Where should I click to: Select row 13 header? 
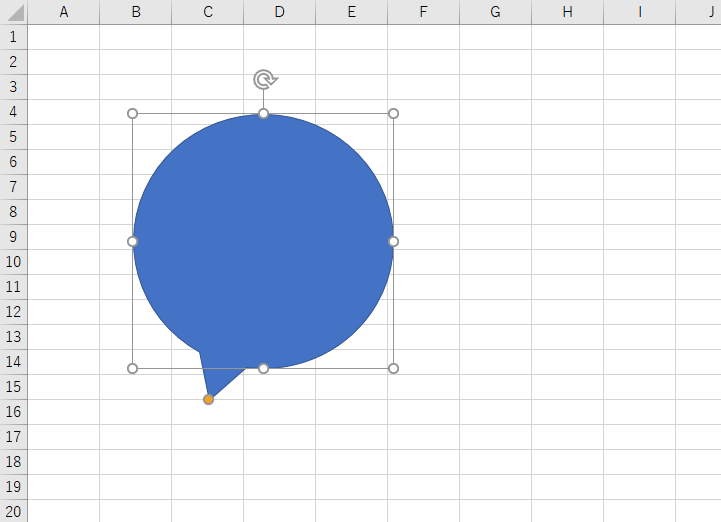tap(13, 337)
